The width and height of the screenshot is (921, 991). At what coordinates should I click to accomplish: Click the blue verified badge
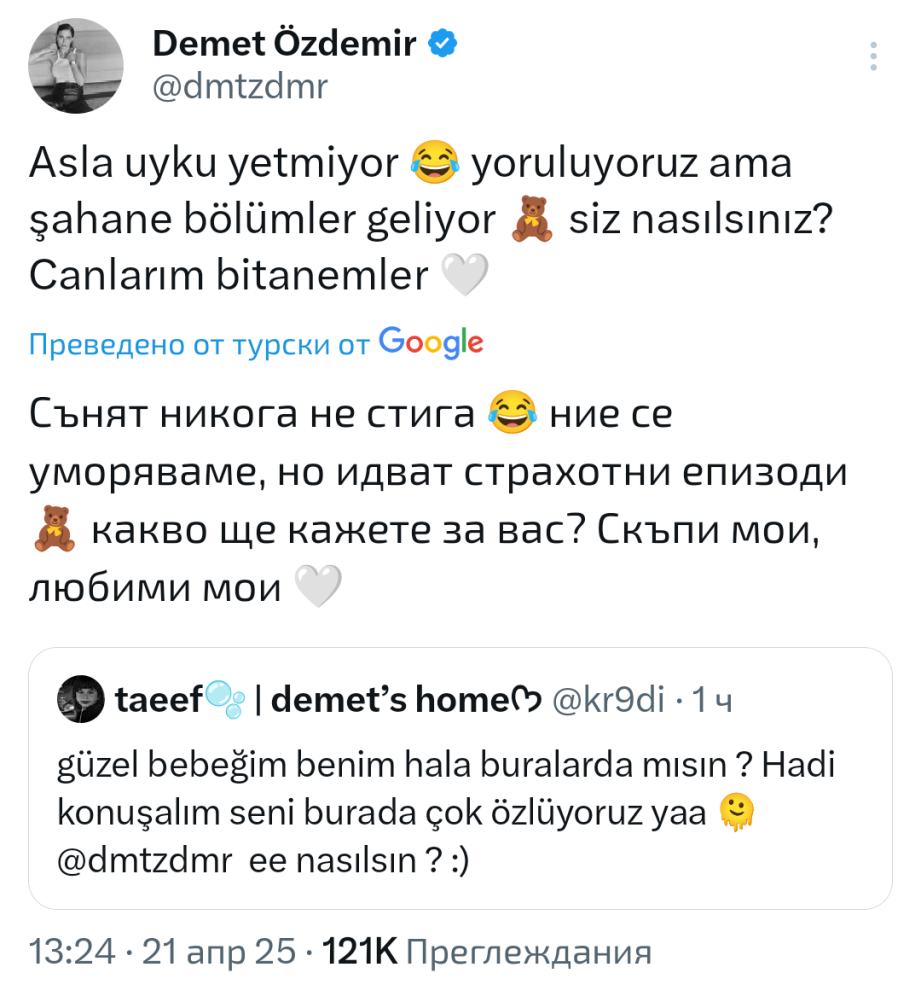[x=443, y=43]
